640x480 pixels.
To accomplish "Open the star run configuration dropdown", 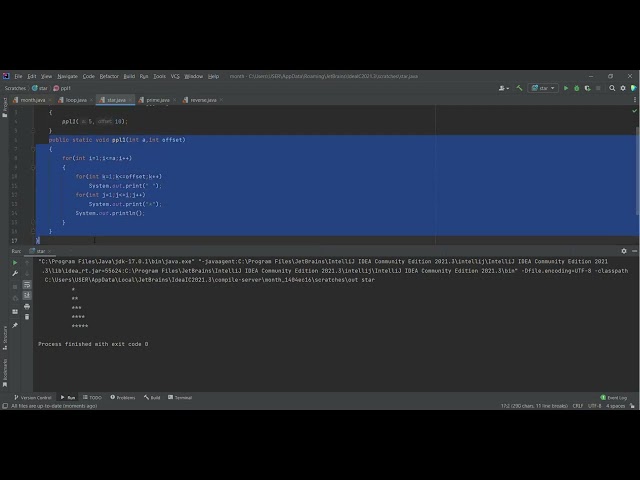I will pyautogui.click(x=543, y=88).
